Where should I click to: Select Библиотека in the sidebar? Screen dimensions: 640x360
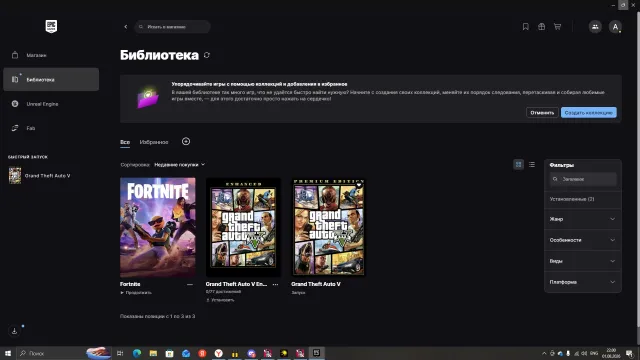[x=51, y=79]
